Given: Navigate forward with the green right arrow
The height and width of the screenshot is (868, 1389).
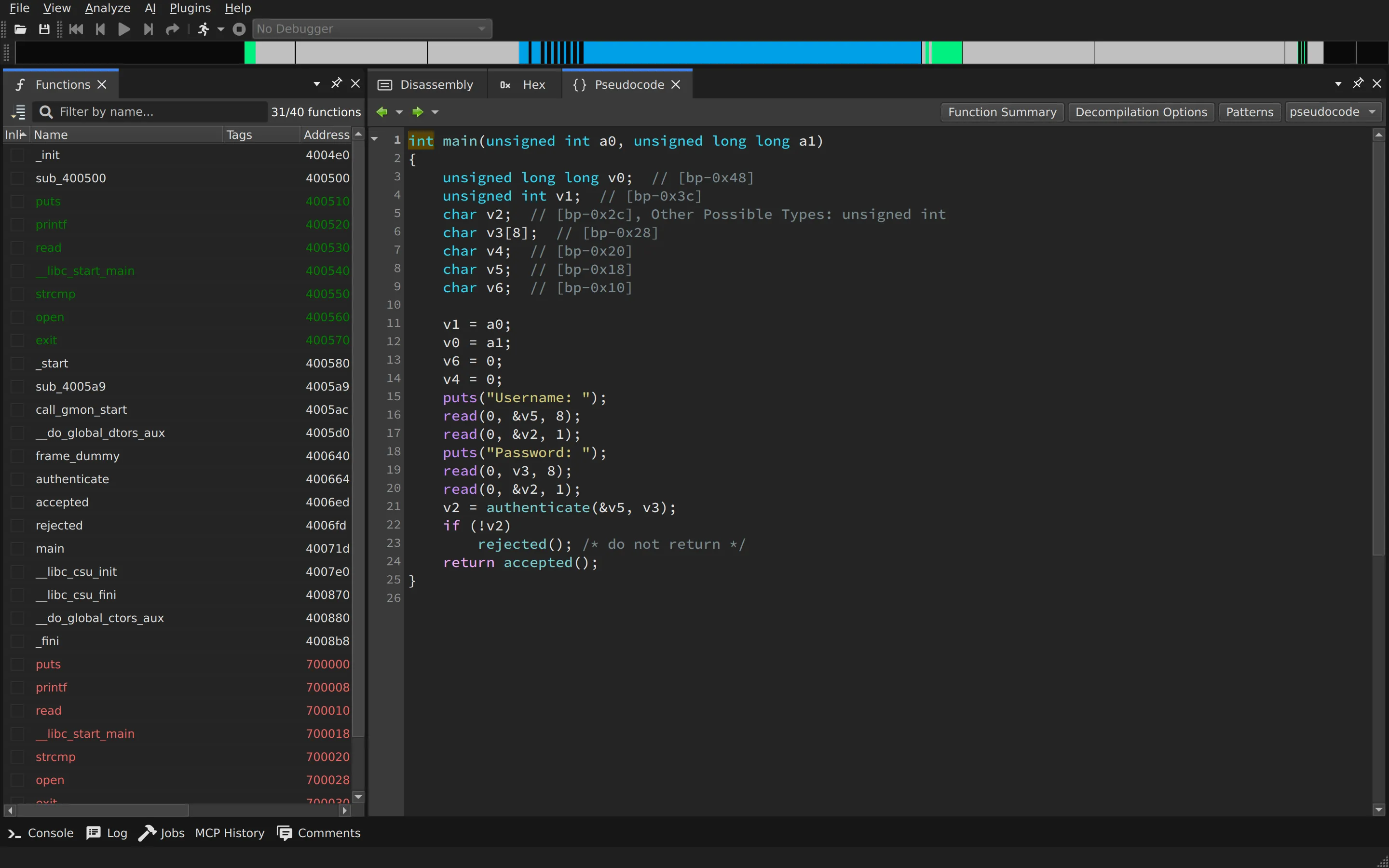Looking at the screenshot, I should coord(418,112).
